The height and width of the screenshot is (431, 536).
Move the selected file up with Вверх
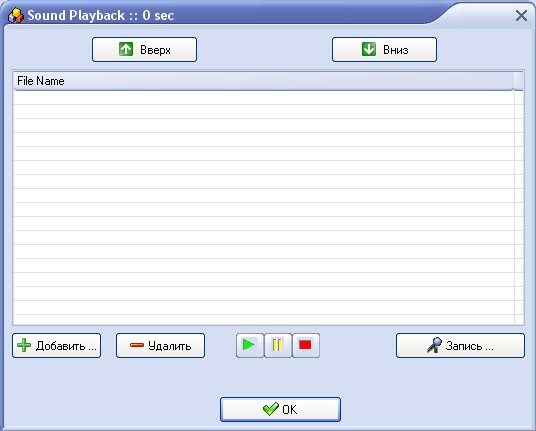[x=144, y=50]
